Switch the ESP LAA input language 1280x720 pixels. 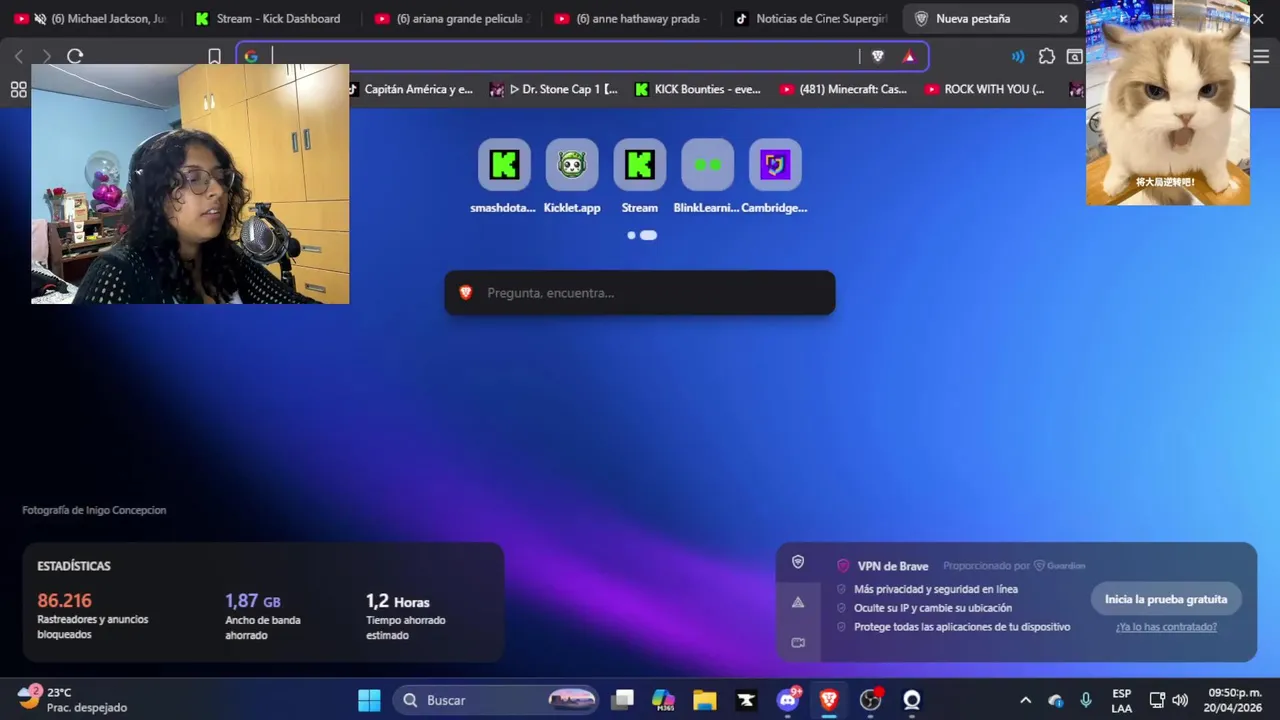coord(1122,700)
